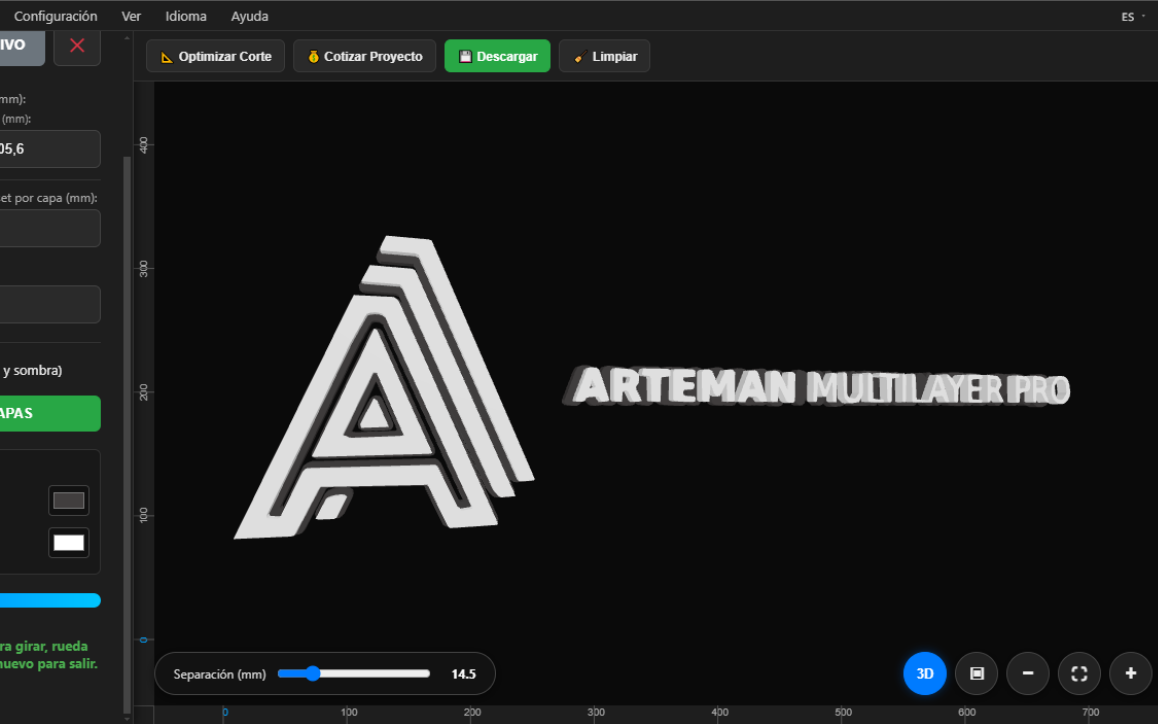The image size is (1158, 724).
Task: Click the blue progress bar
Action: (x=49, y=601)
